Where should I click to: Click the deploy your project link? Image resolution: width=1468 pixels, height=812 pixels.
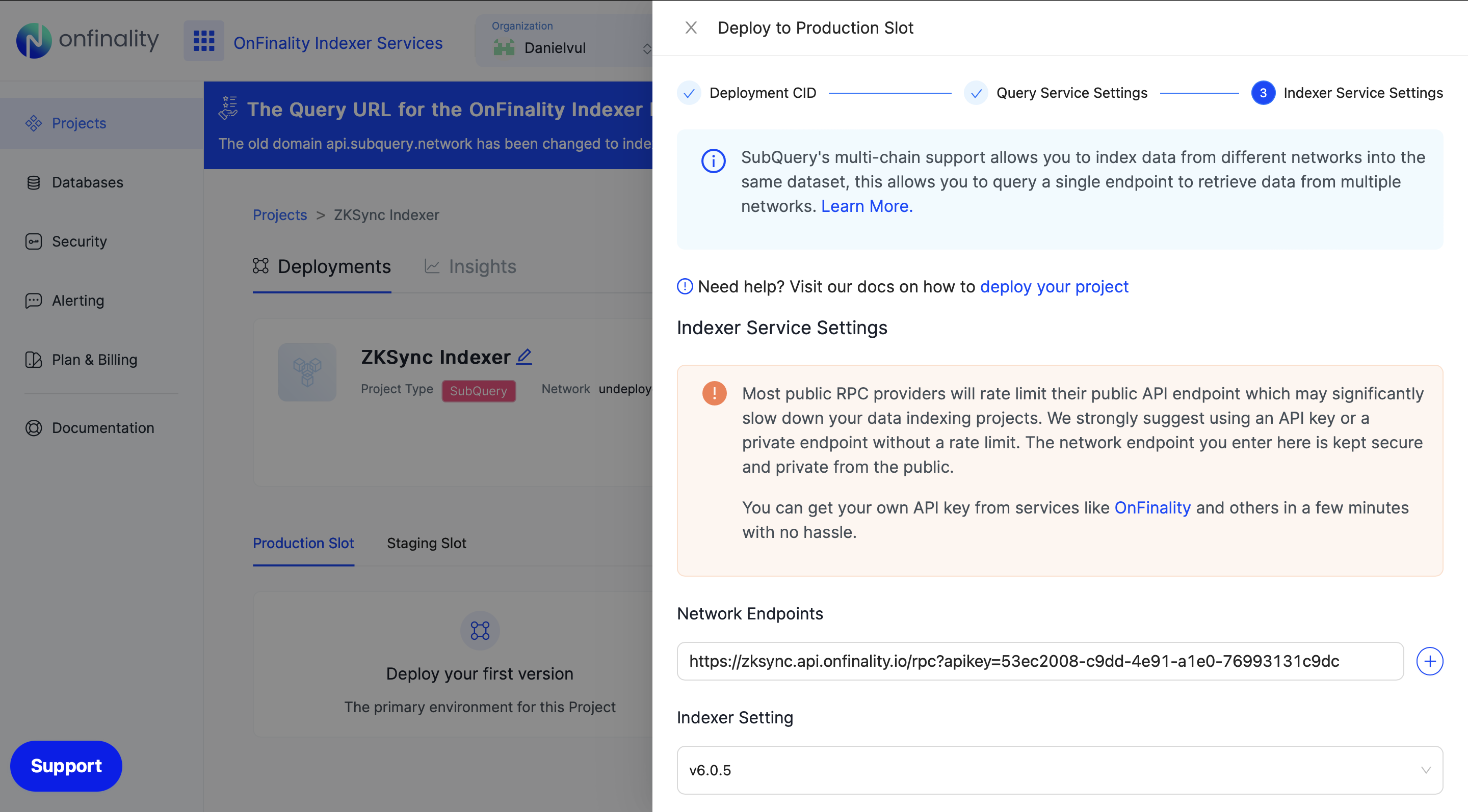[1054, 286]
